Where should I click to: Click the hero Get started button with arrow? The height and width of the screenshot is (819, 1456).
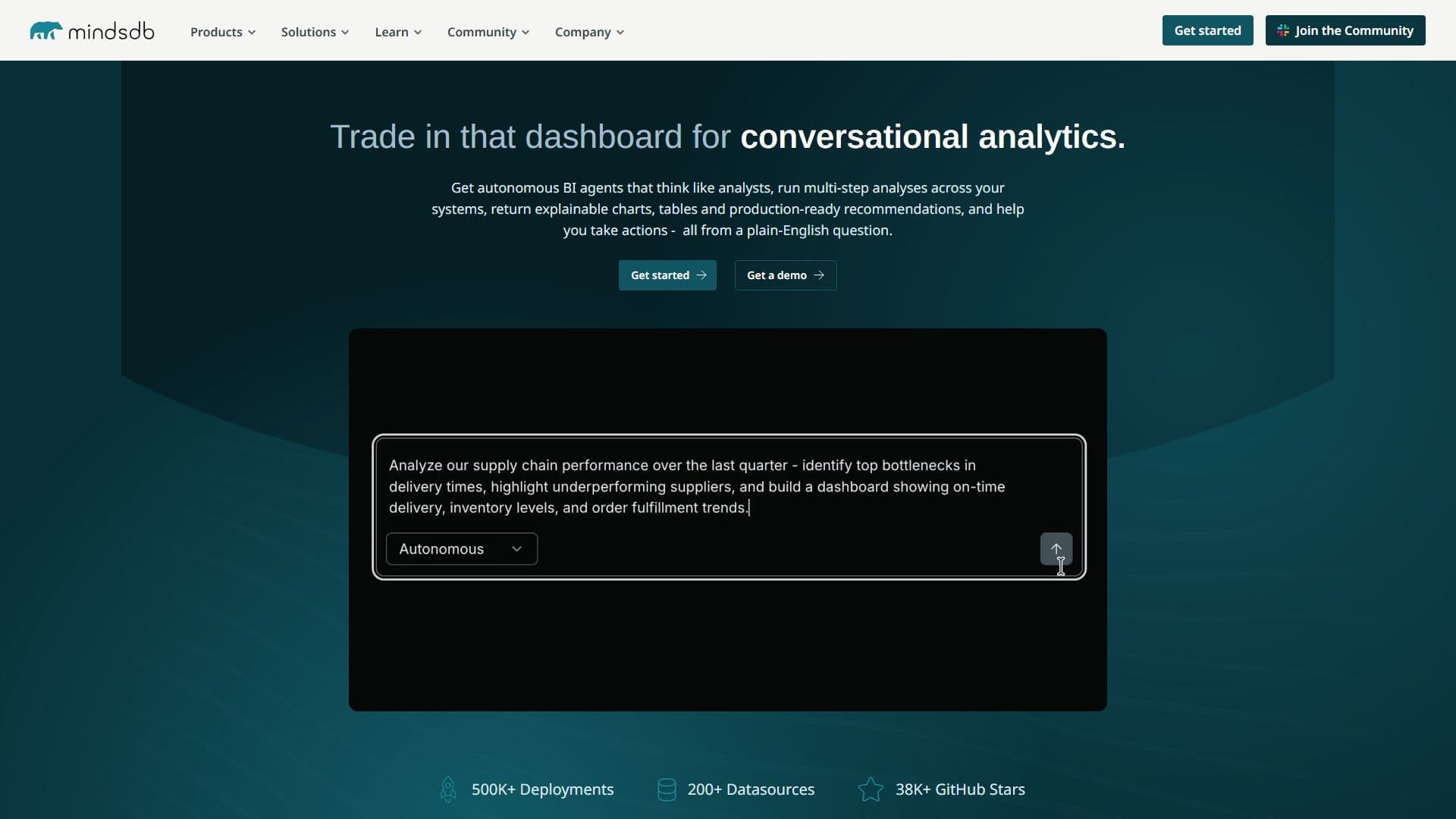pos(667,275)
